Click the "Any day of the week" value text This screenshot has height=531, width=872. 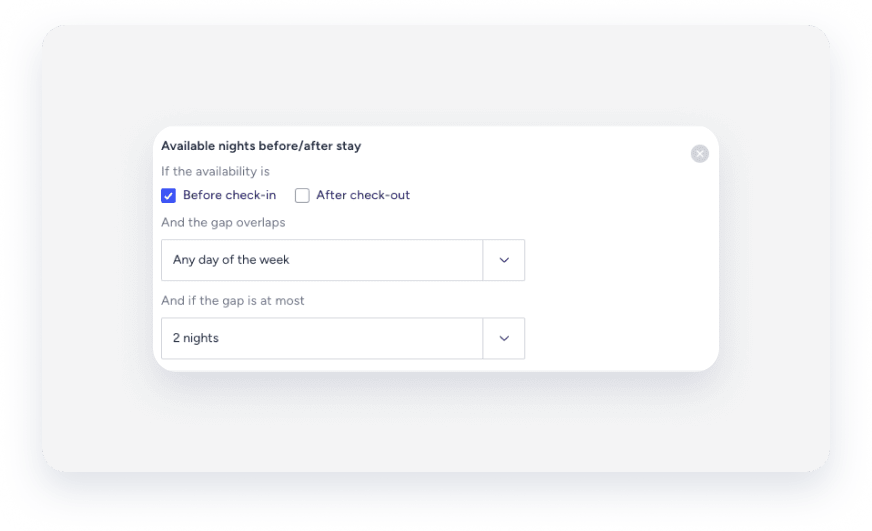click(x=231, y=260)
